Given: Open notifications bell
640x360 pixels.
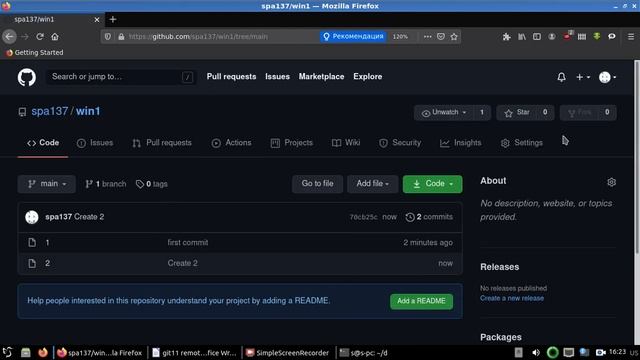Looking at the screenshot, I should [561, 77].
